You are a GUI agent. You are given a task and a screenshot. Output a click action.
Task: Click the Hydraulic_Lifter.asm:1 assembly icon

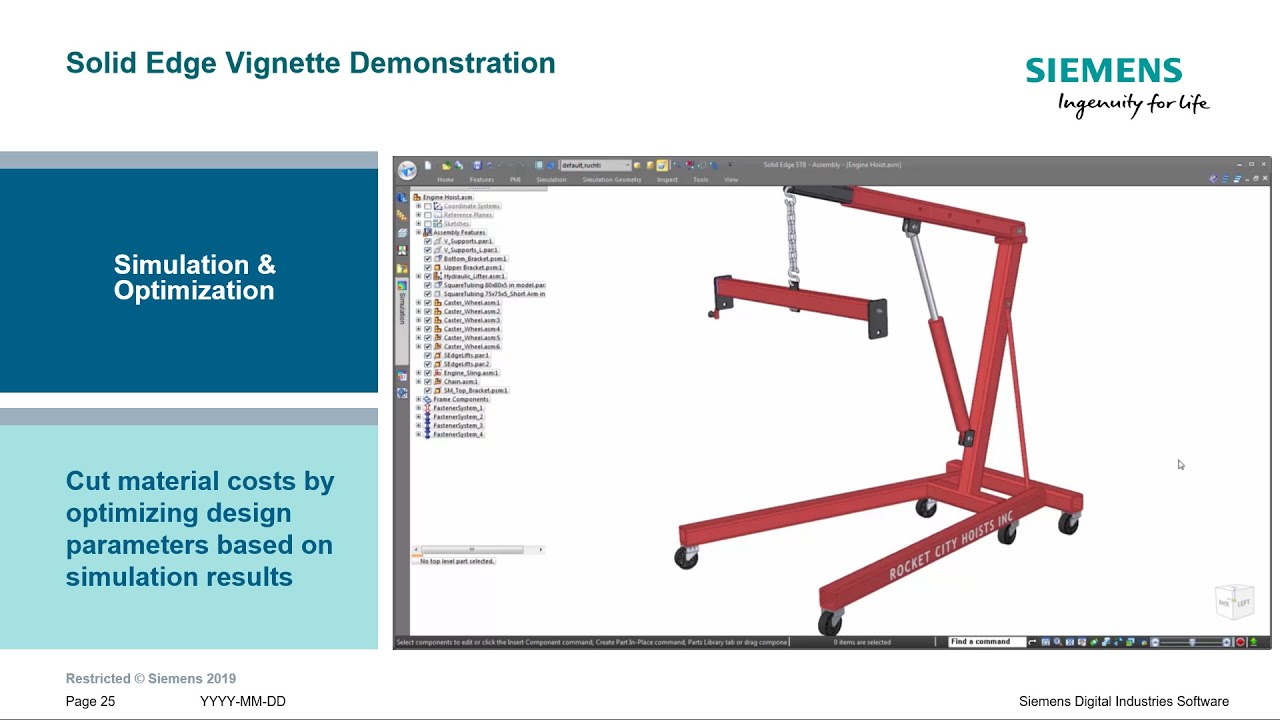(437, 276)
